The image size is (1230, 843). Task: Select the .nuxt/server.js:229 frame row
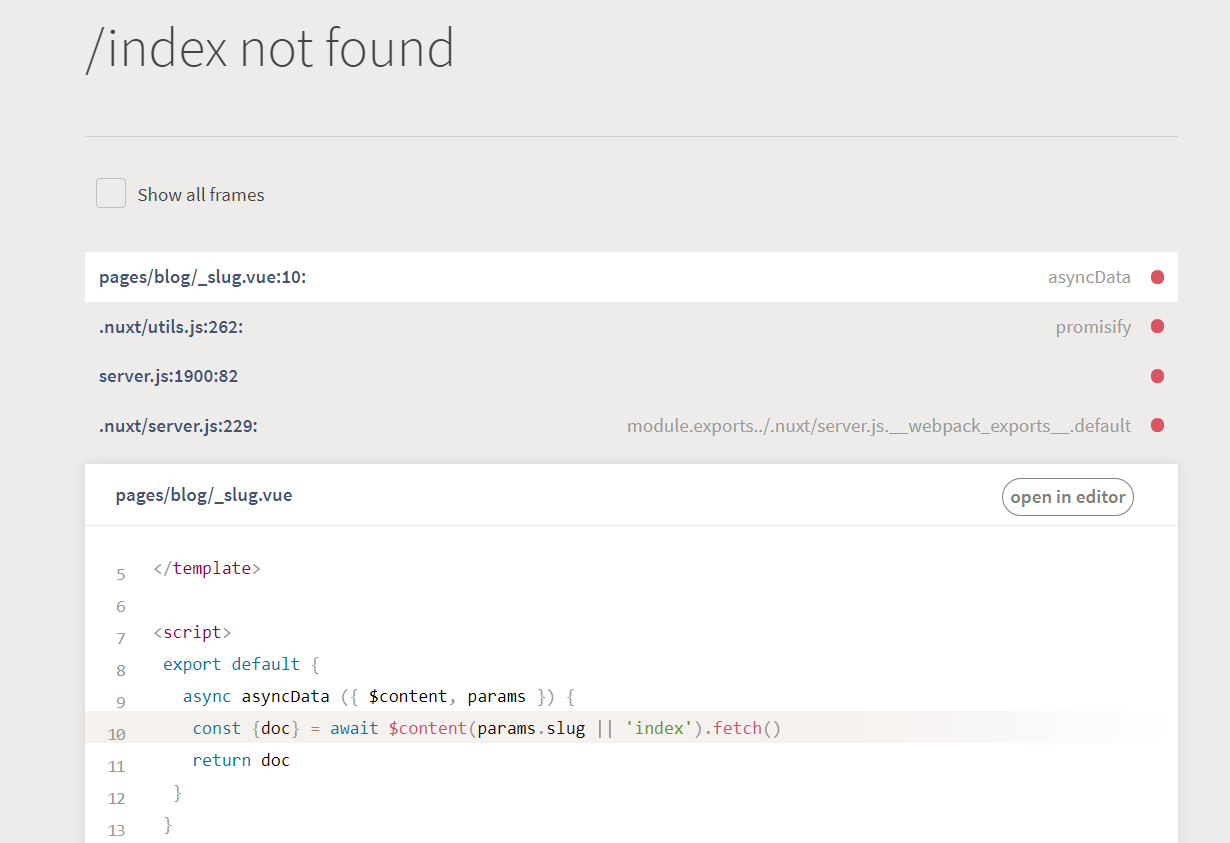(177, 425)
